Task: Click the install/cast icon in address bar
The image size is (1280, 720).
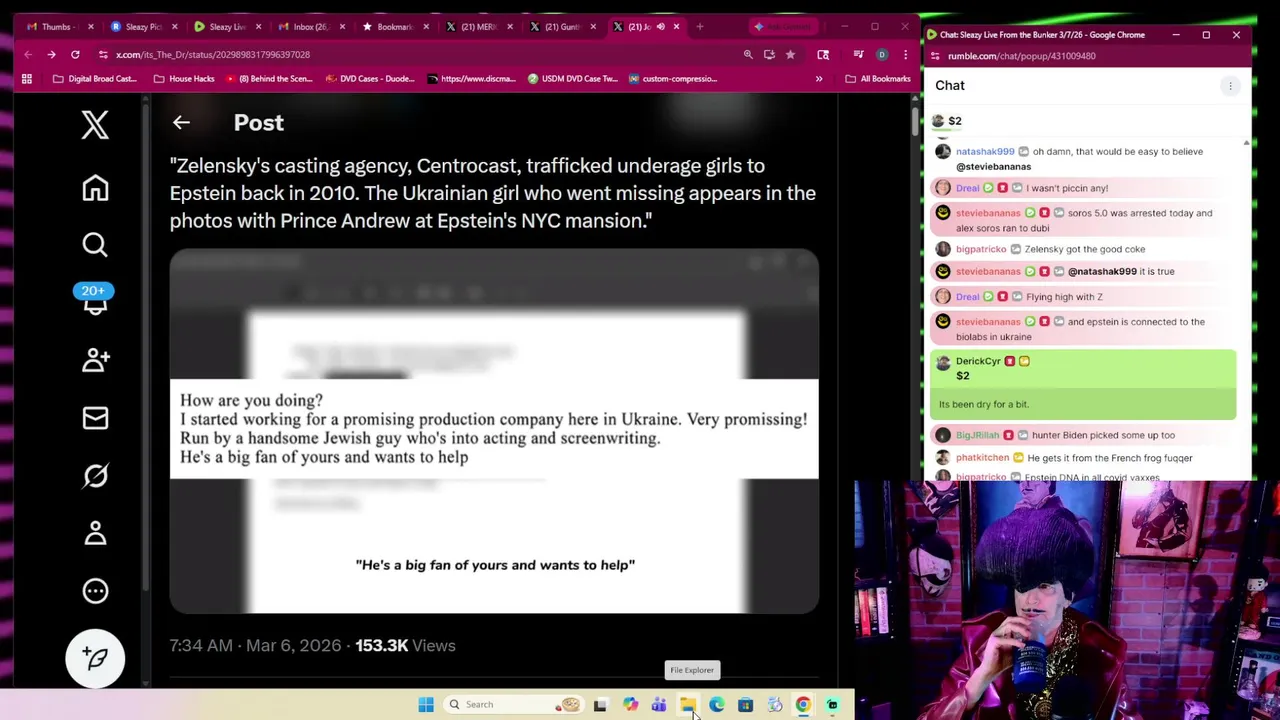Action: (769, 55)
